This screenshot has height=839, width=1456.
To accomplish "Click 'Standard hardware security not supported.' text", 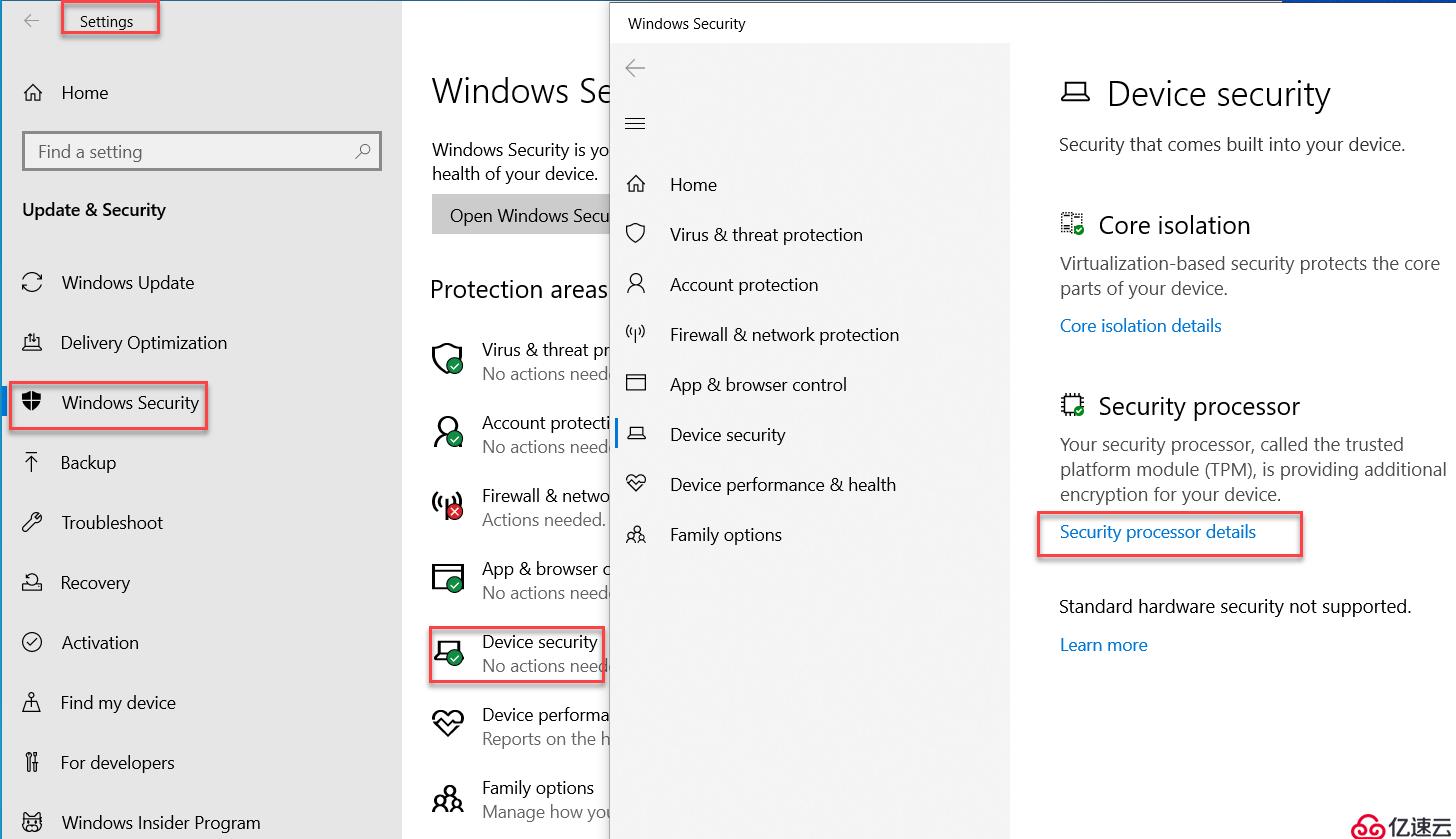I will (1235, 607).
